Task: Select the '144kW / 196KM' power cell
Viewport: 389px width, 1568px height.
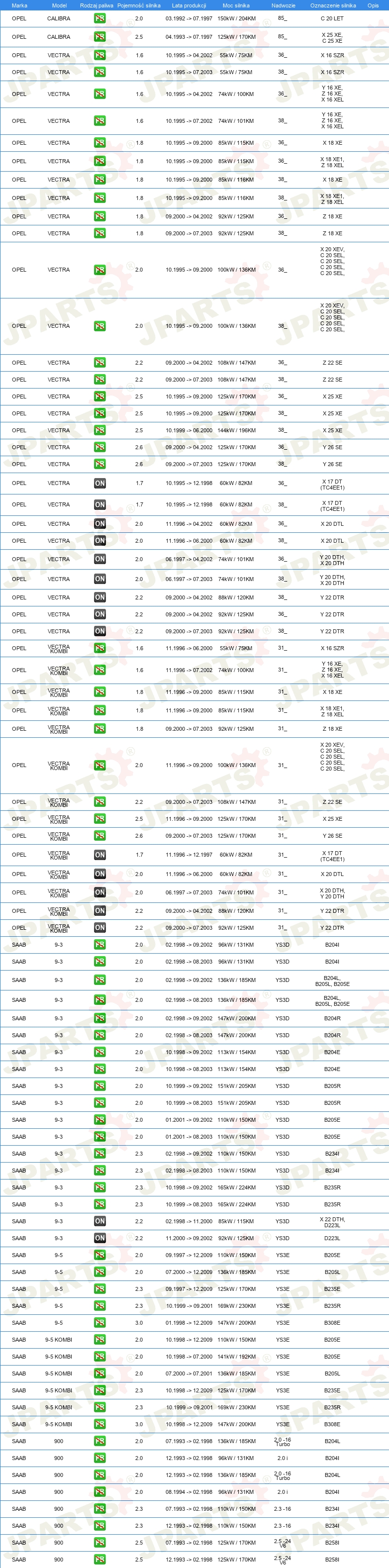Action: pyautogui.click(x=237, y=430)
